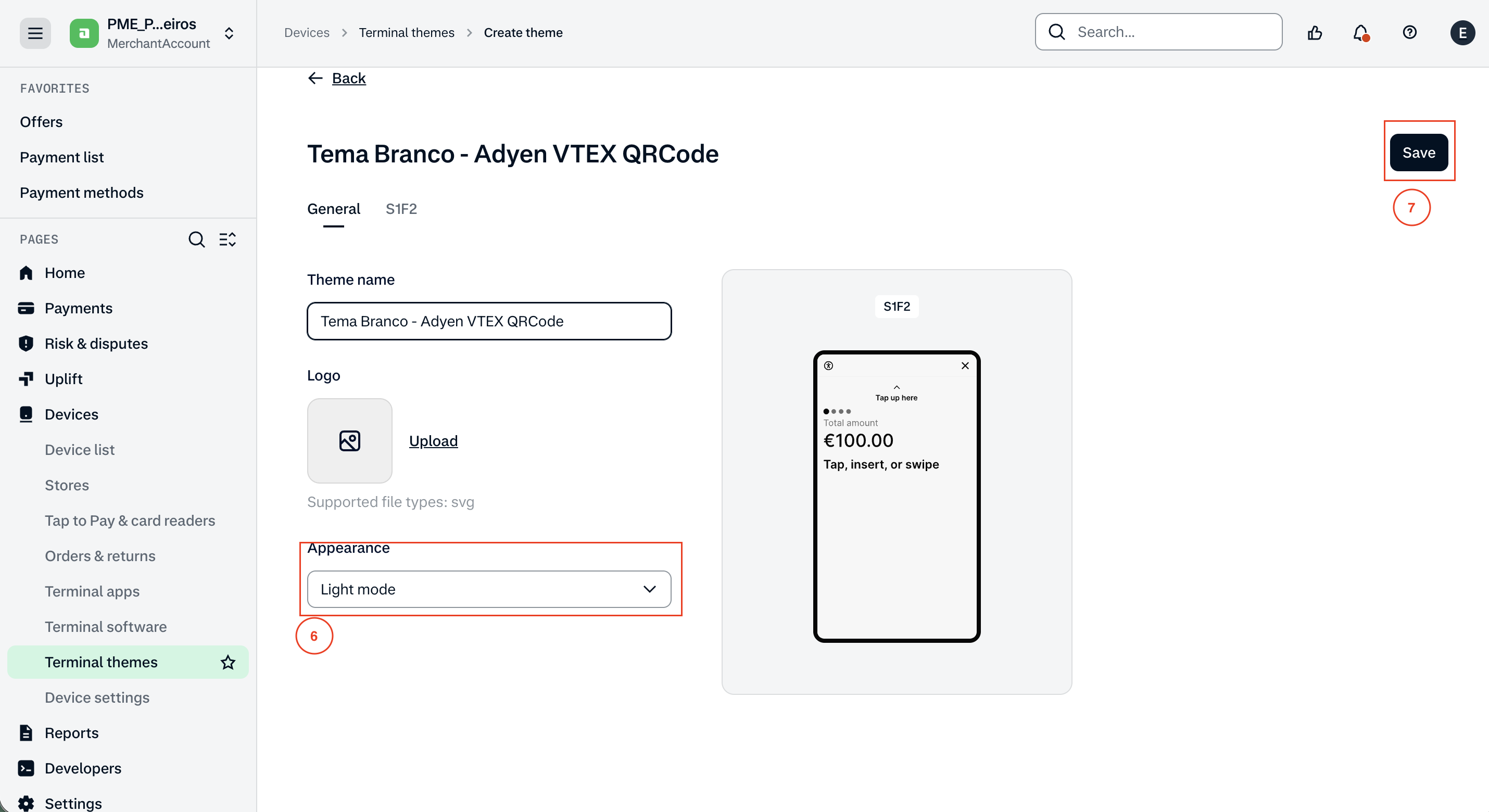Click the Developers console icon
The width and height of the screenshot is (1489, 812).
(26, 768)
